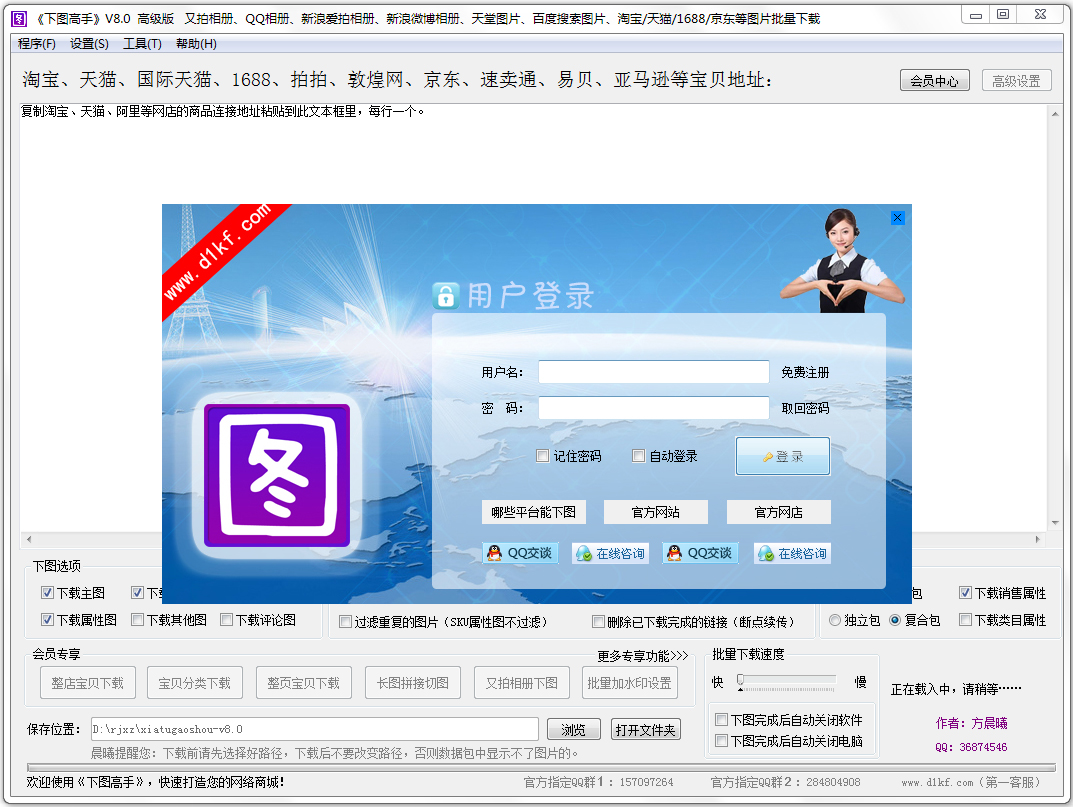Open the 程序(F) menu
The image size is (1073, 807).
pos(36,44)
